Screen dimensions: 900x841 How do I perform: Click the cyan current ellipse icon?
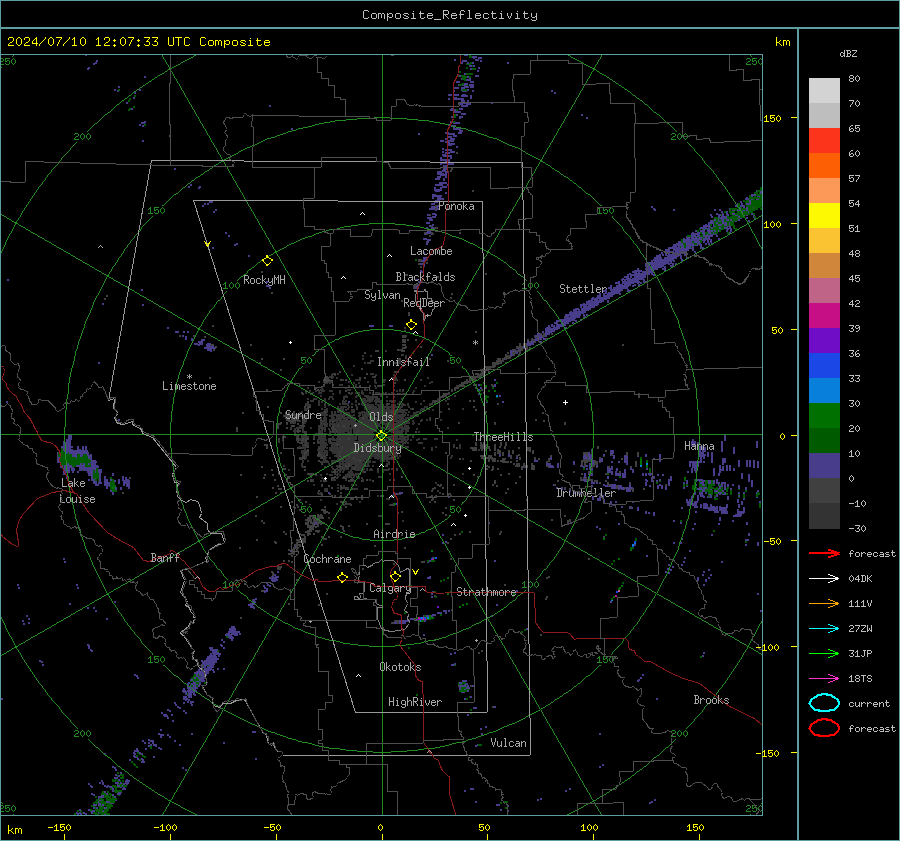[x=824, y=703]
